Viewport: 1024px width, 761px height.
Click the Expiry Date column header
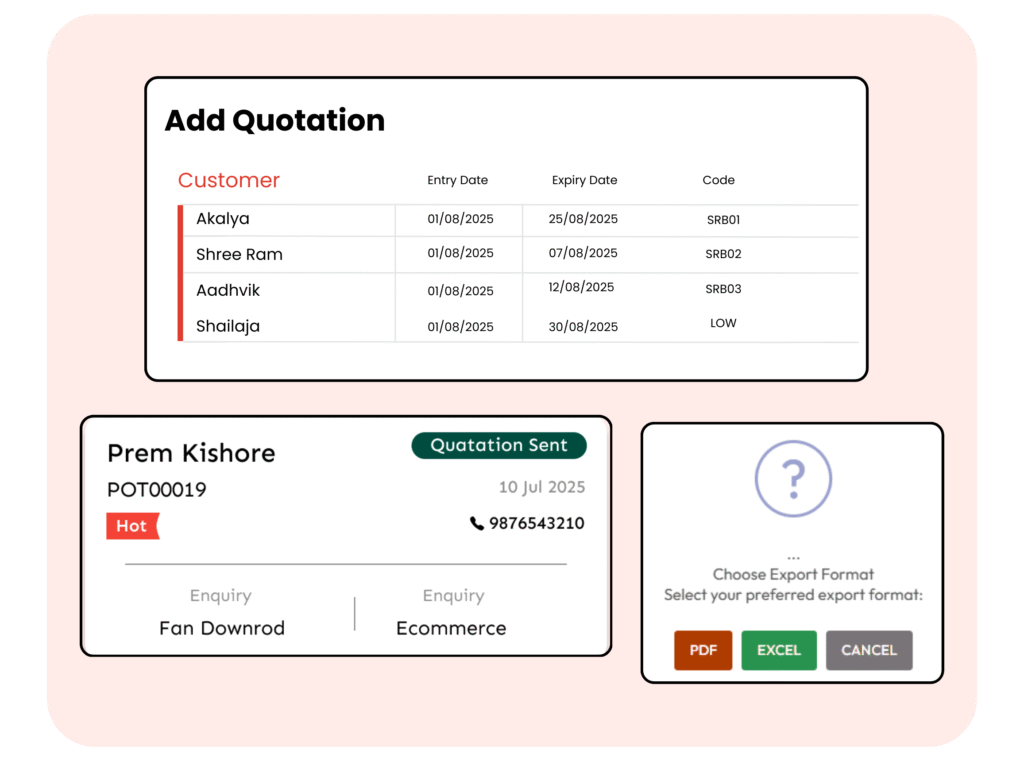coord(584,181)
